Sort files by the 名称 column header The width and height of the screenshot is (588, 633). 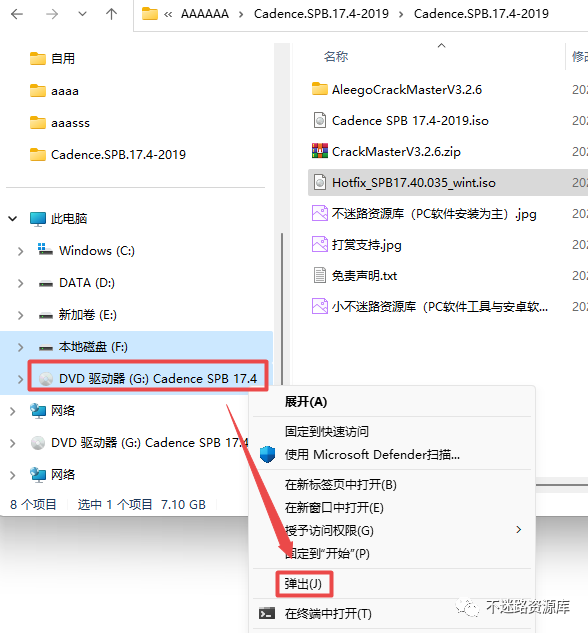coord(336,57)
